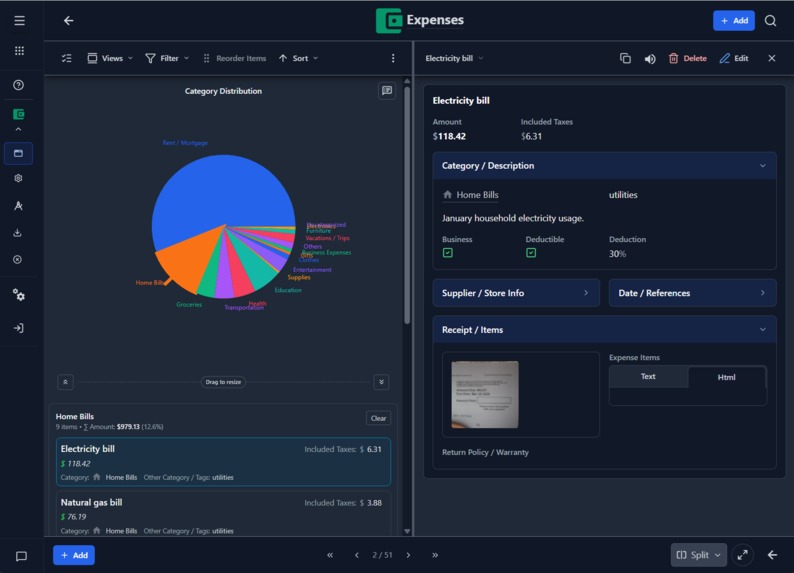Screen dimensions: 794x573
Task: Open the Filter dropdown
Action: pos(167,58)
